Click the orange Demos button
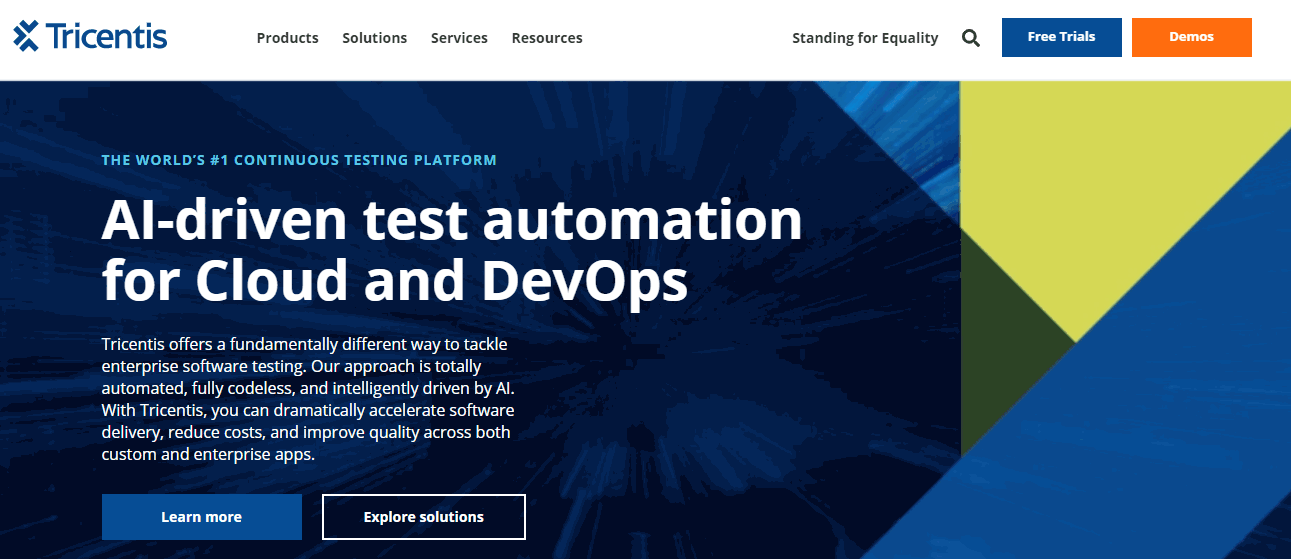 pyautogui.click(x=1192, y=37)
